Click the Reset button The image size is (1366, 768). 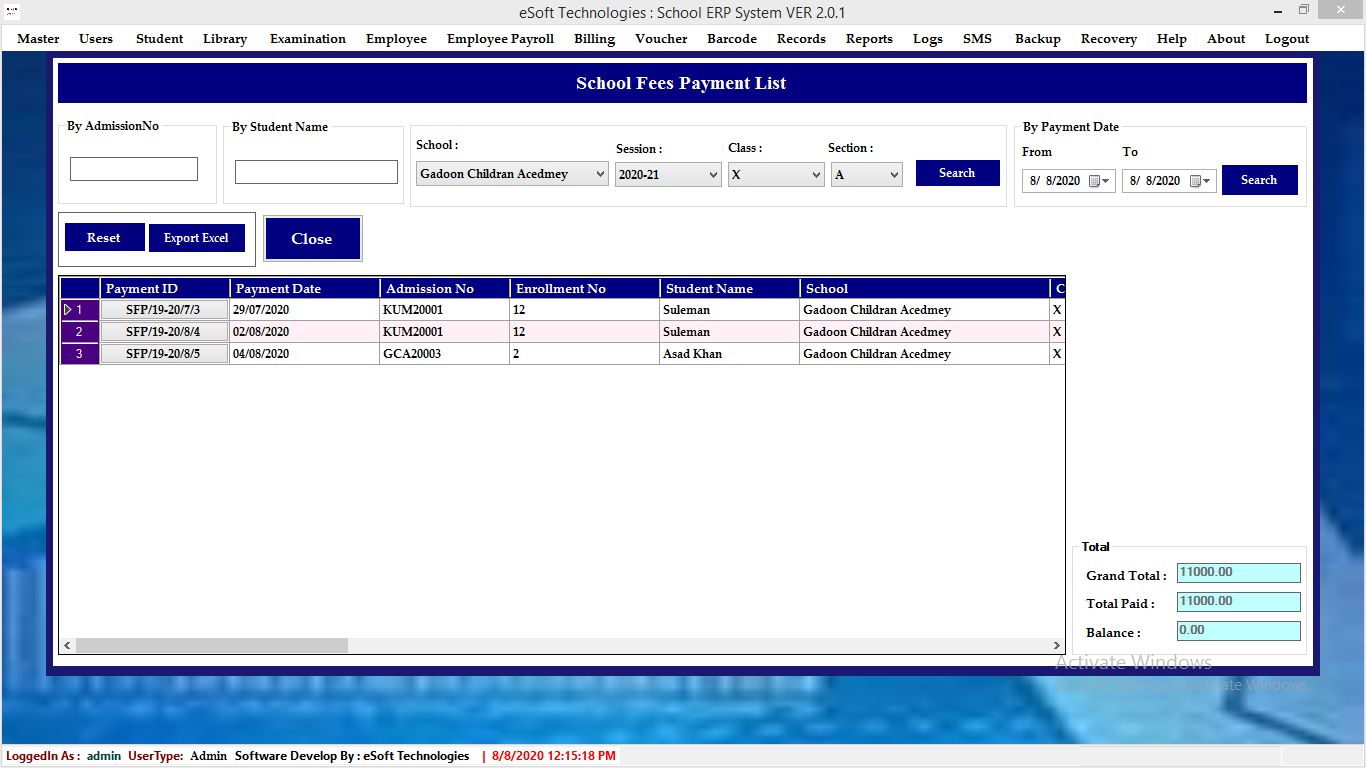pyautogui.click(x=104, y=238)
